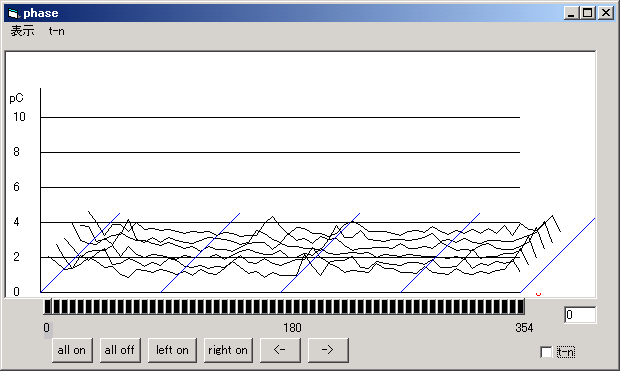Click the left arrow <- button
The width and height of the screenshot is (620, 371).
[x=280, y=350]
